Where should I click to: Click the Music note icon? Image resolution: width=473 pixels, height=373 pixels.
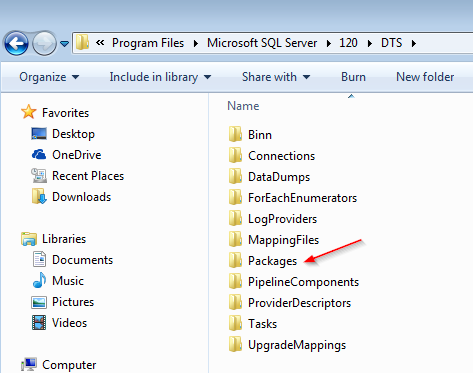(x=39, y=280)
